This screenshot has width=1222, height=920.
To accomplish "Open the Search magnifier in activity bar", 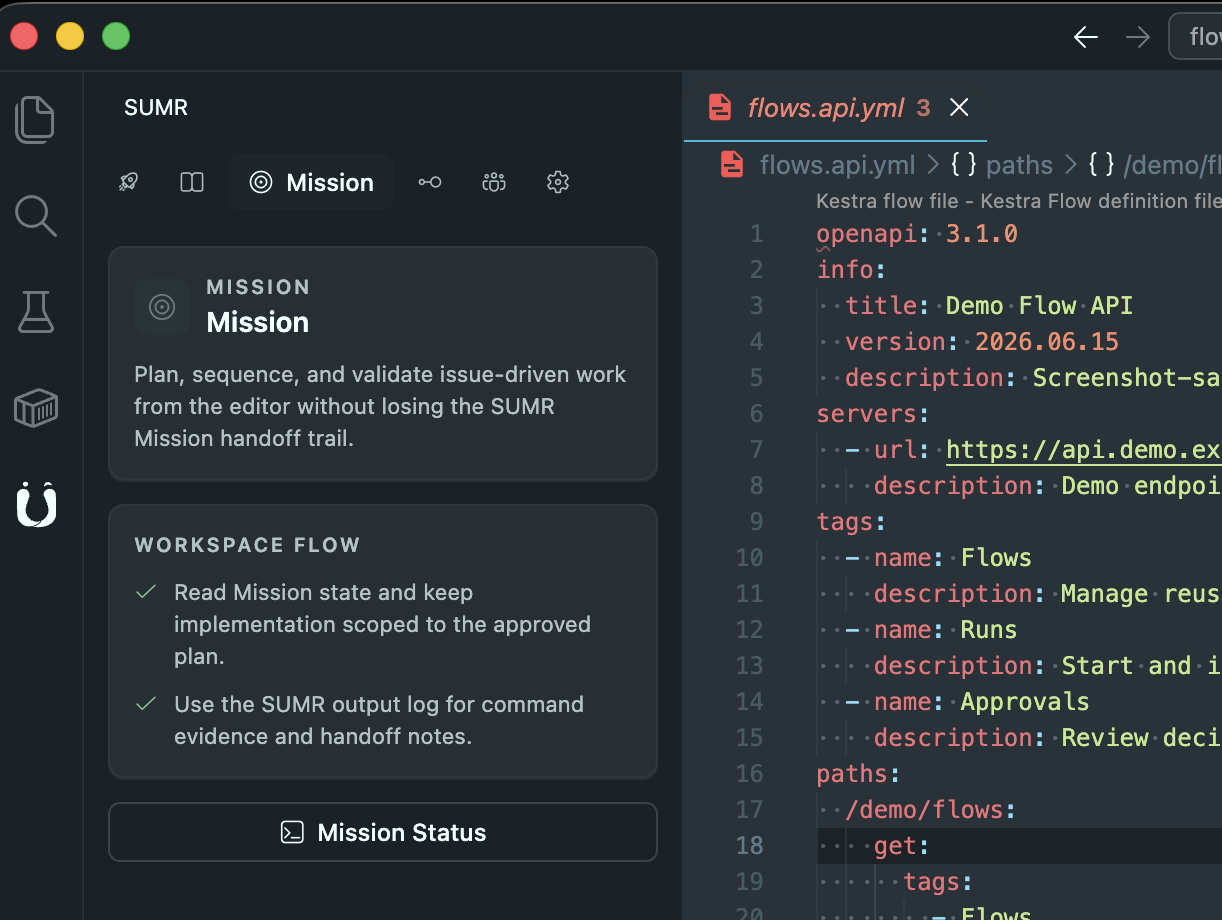I will coord(35,216).
